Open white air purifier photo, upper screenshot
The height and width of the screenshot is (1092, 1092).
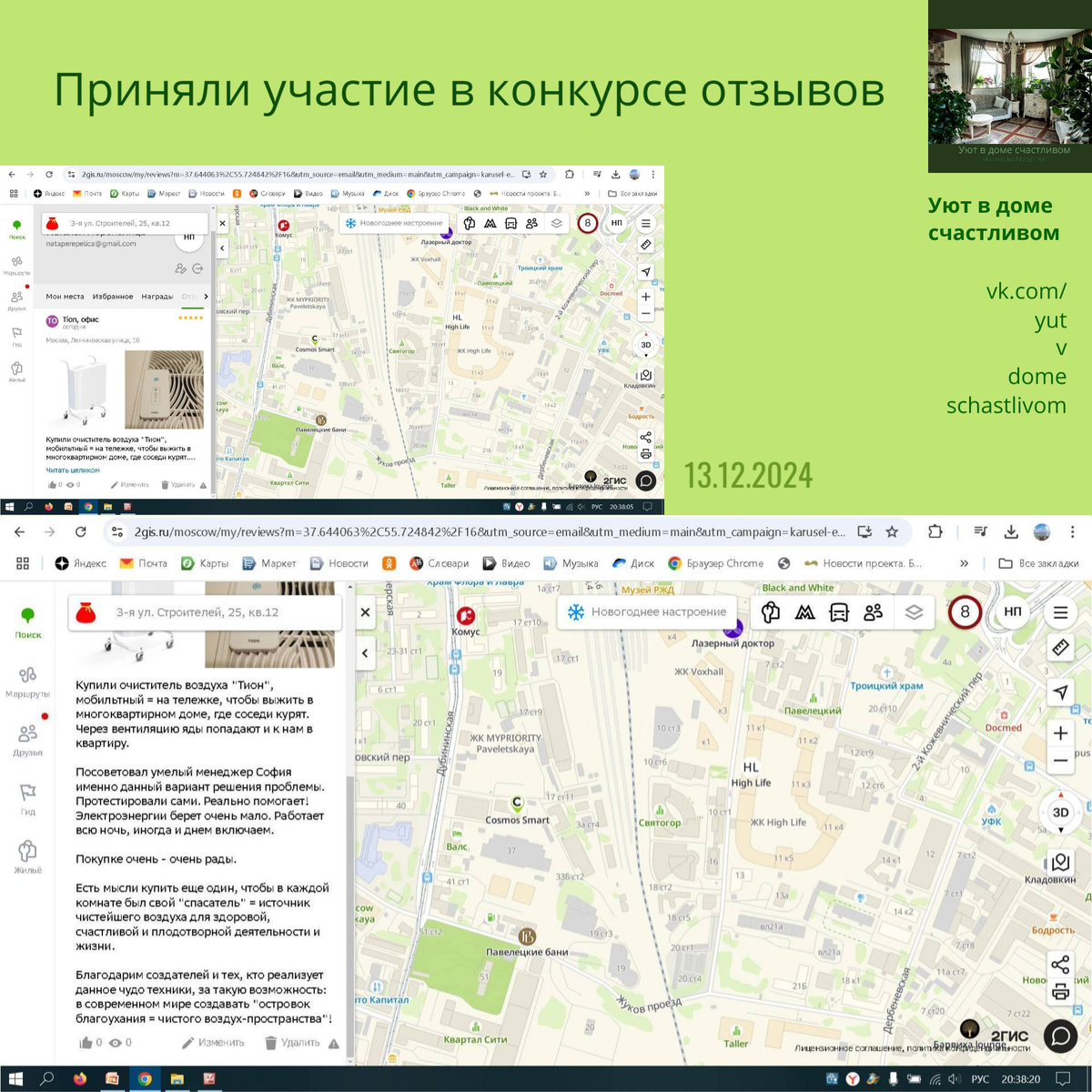[85, 390]
